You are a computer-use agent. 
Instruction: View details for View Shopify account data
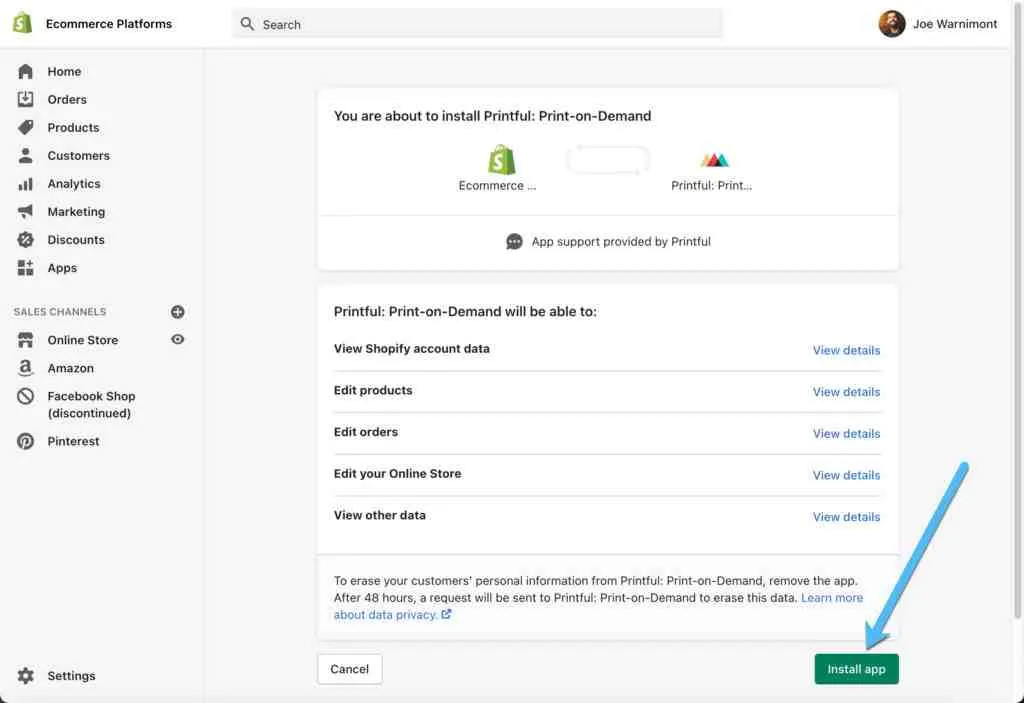coord(846,350)
